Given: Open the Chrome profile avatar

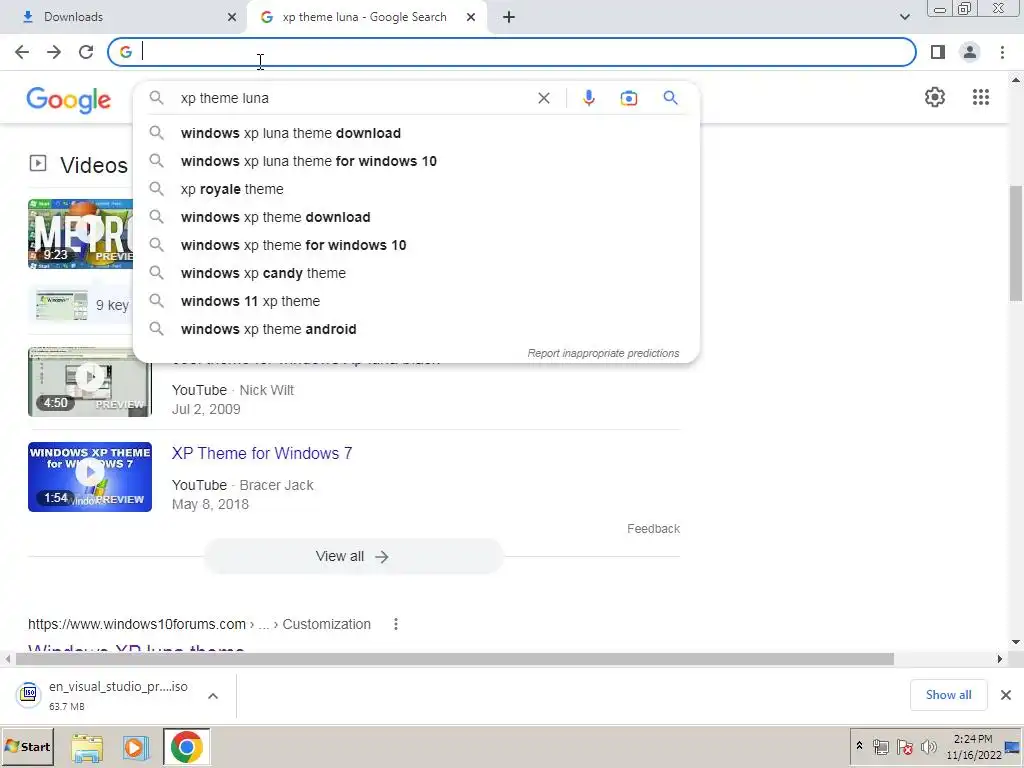Looking at the screenshot, I should [970, 52].
